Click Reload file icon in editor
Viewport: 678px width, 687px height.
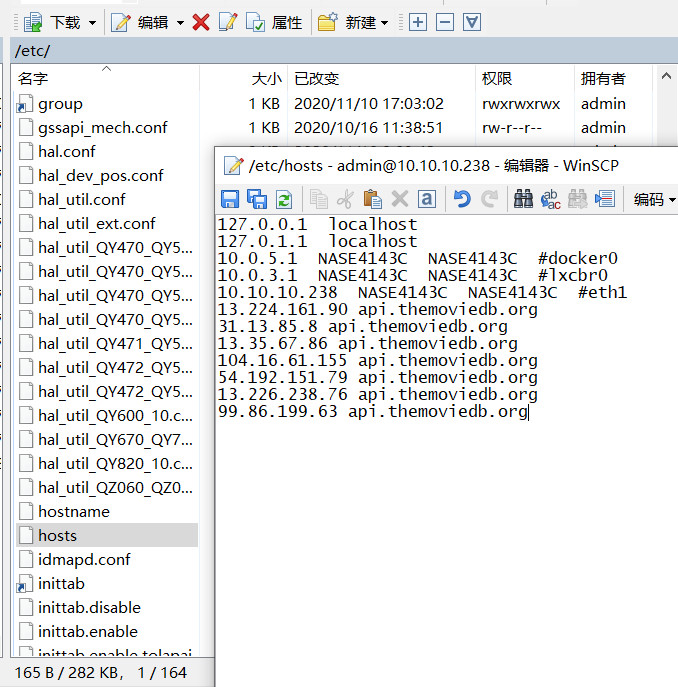click(x=284, y=200)
